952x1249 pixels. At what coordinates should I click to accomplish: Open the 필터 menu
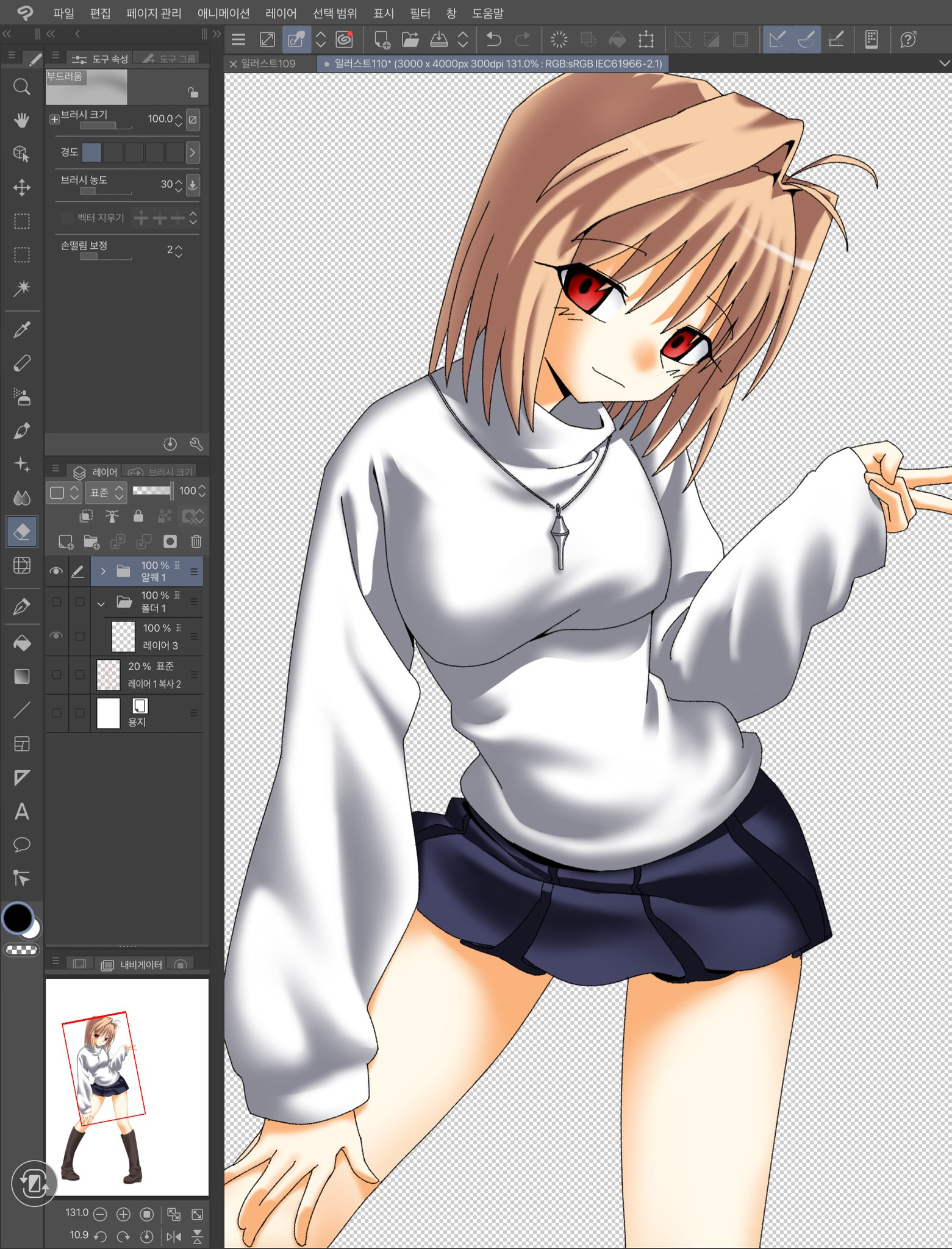[420, 13]
